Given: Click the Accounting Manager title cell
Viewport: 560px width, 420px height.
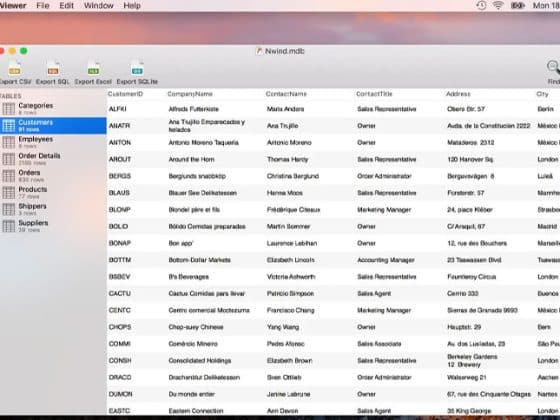Looking at the screenshot, I should point(386,260).
